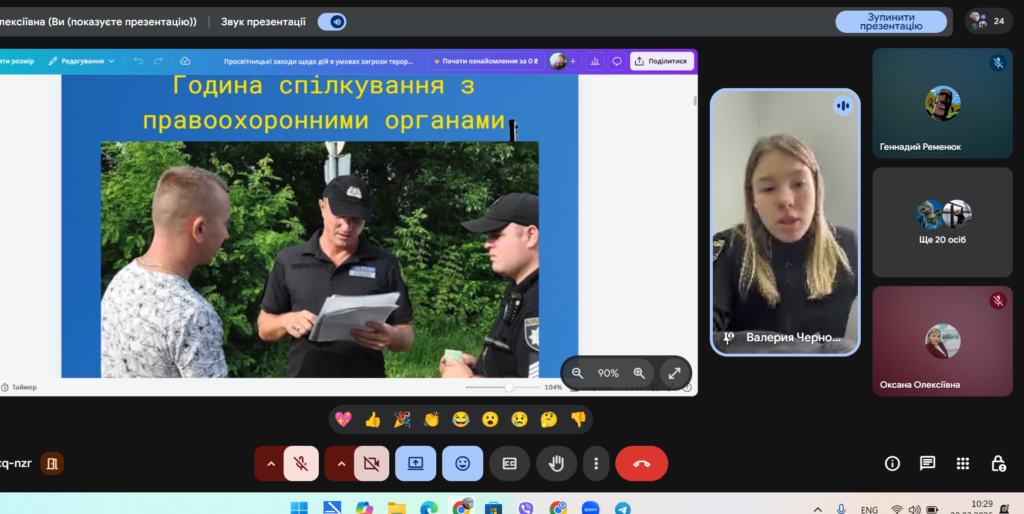1024x514 pixels.
Task: Unmute the microphone
Action: tap(300, 463)
